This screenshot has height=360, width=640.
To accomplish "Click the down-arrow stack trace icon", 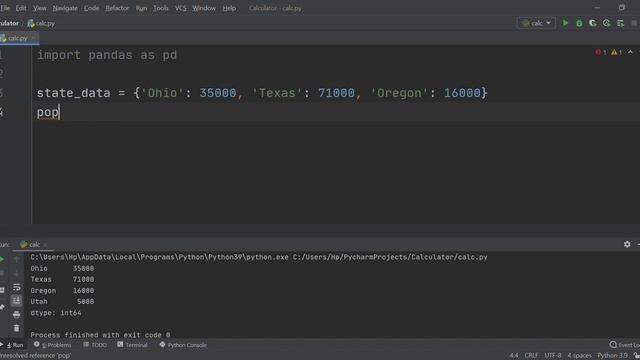I will coord(16,273).
